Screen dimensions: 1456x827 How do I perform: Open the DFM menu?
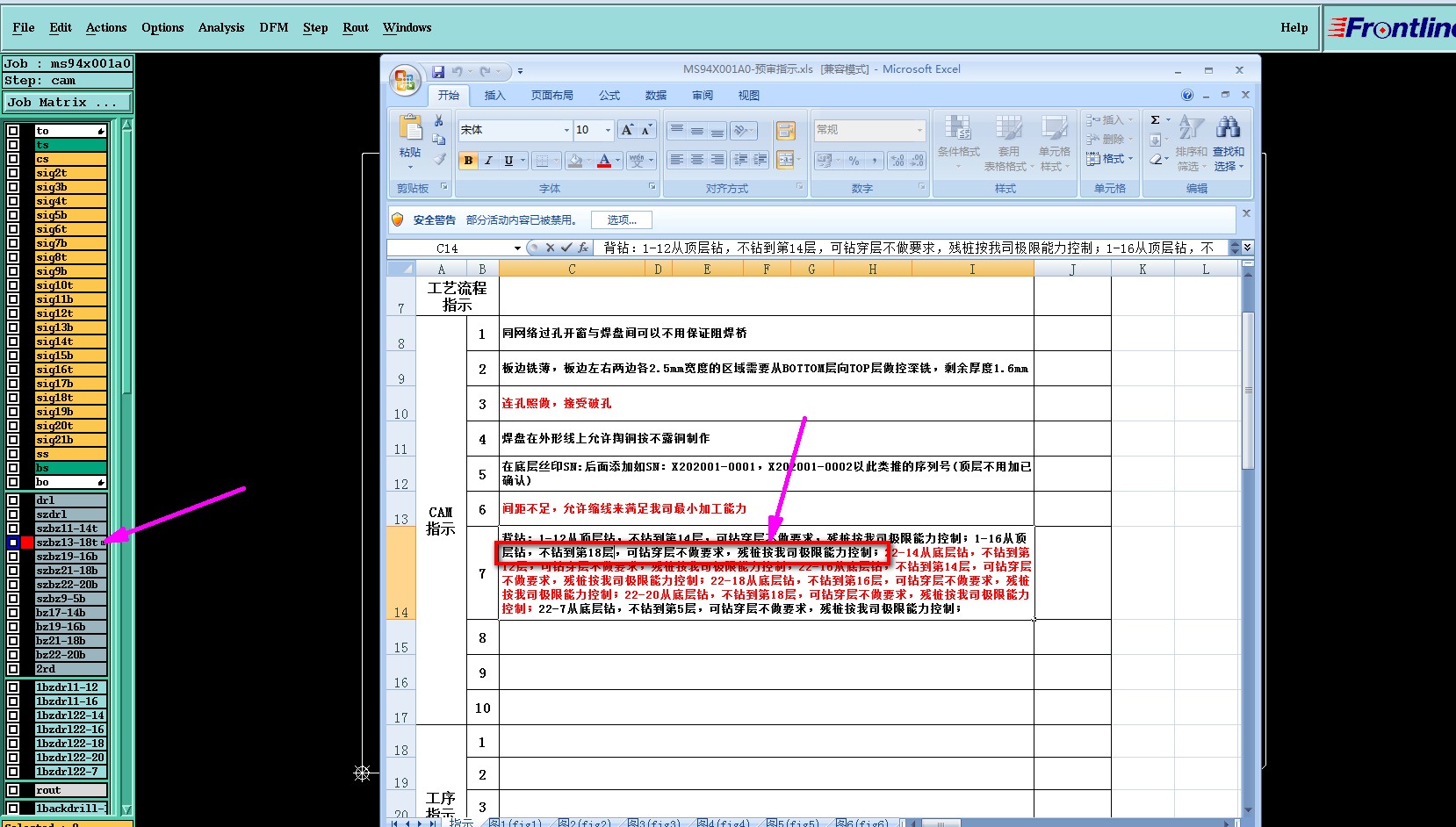(274, 27)
